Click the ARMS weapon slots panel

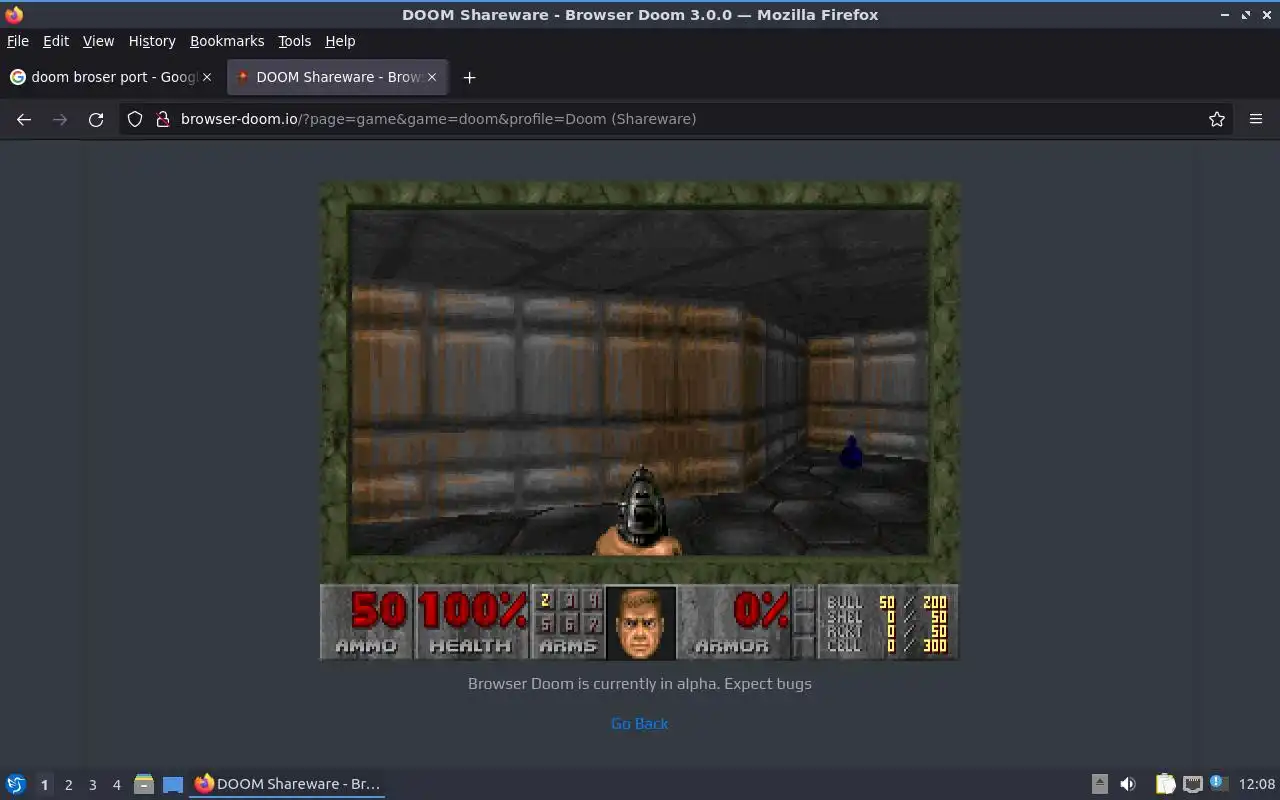click(x=568, y=622)
